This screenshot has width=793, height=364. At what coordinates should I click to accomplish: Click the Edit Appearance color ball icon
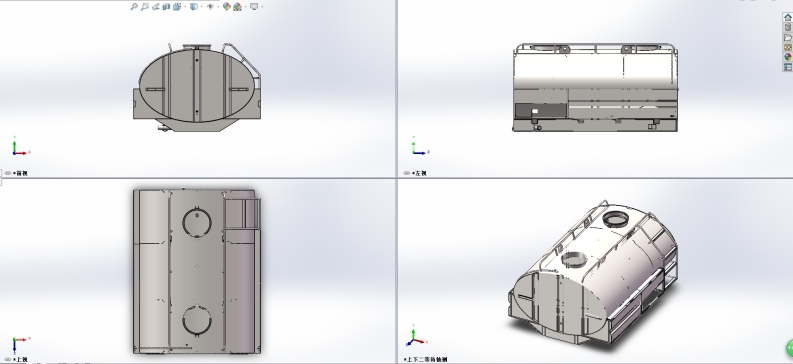pyautogui.click(x=227, y=7)
